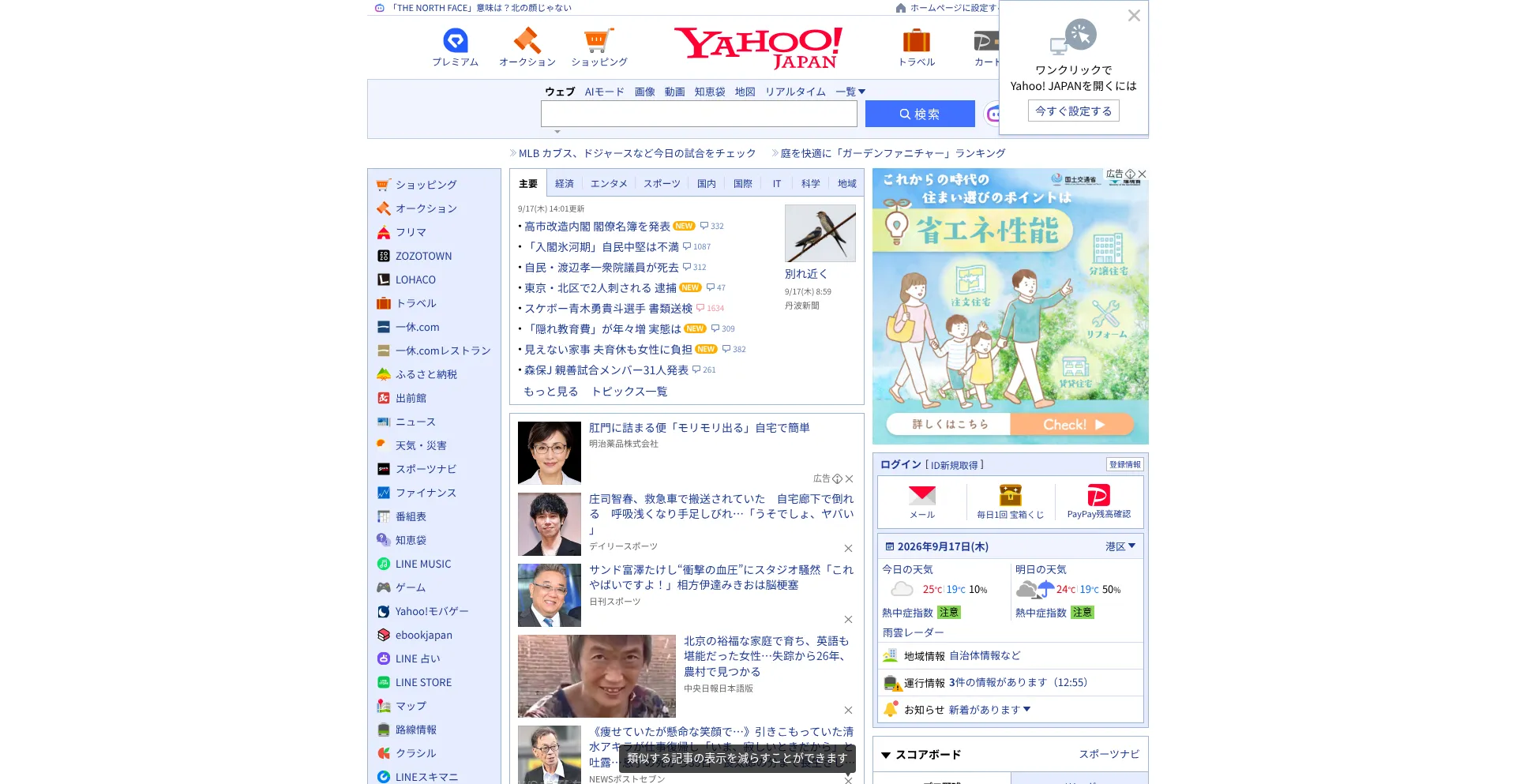The image size is (1516, 784).
Task: Open the スポーツナビ link beside スコアボード
Action: point(1109,755)
